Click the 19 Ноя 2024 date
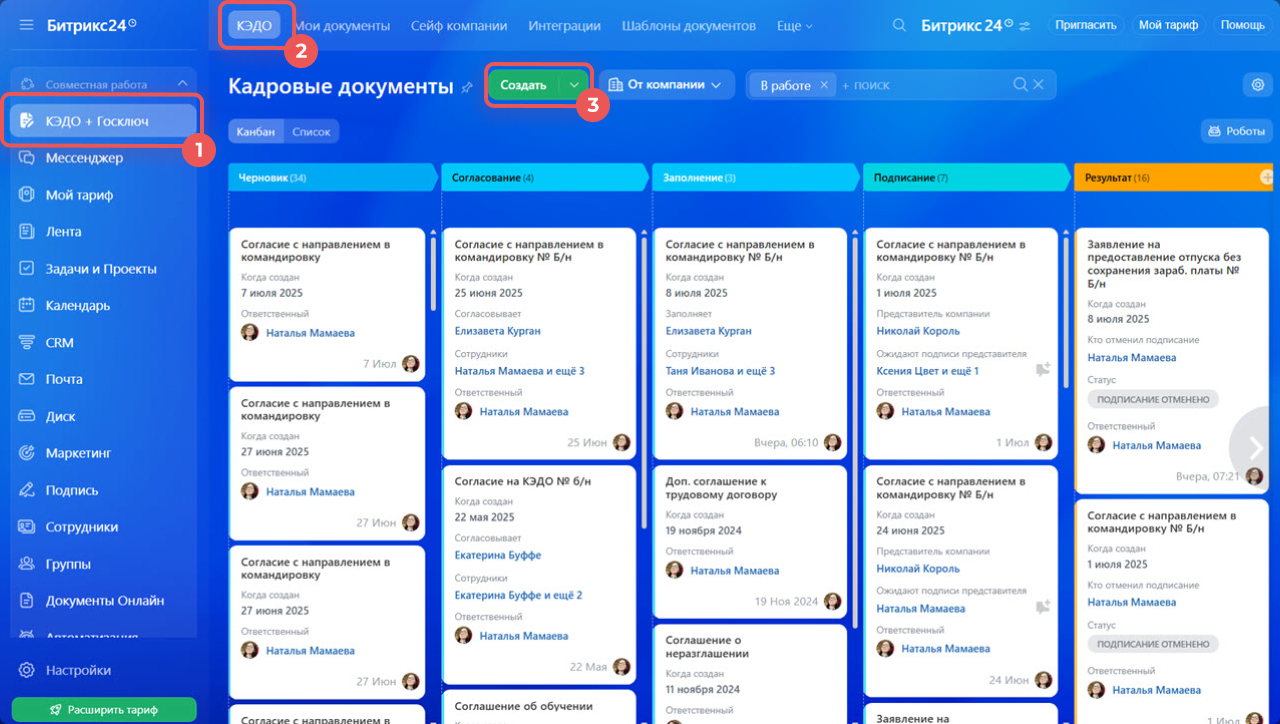 click(787, 602)
